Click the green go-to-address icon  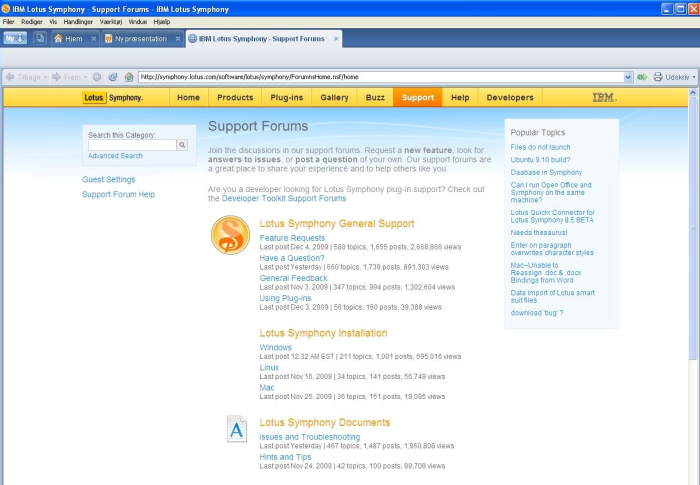click(642, 77)
